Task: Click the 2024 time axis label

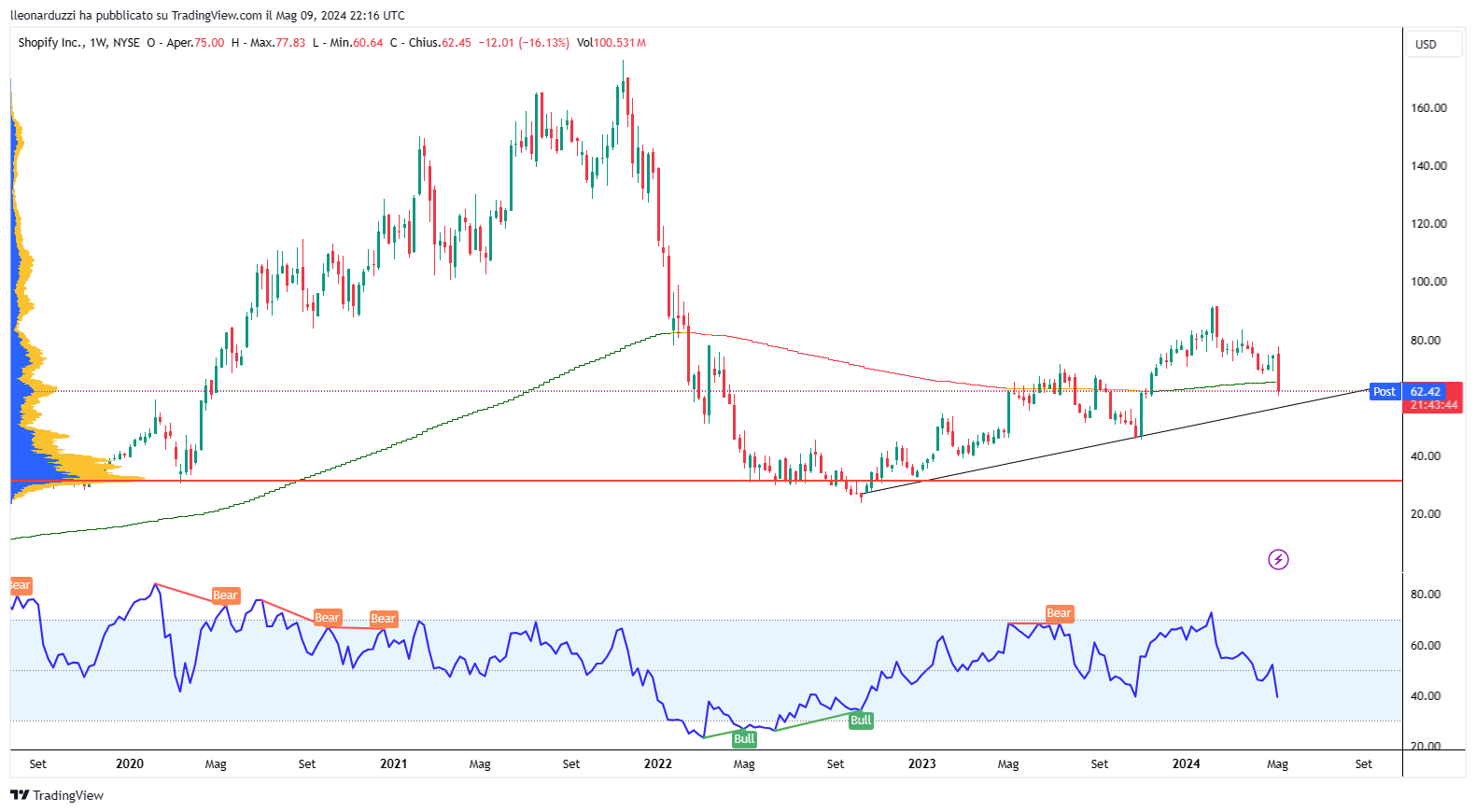Action: coord(1187,763)
